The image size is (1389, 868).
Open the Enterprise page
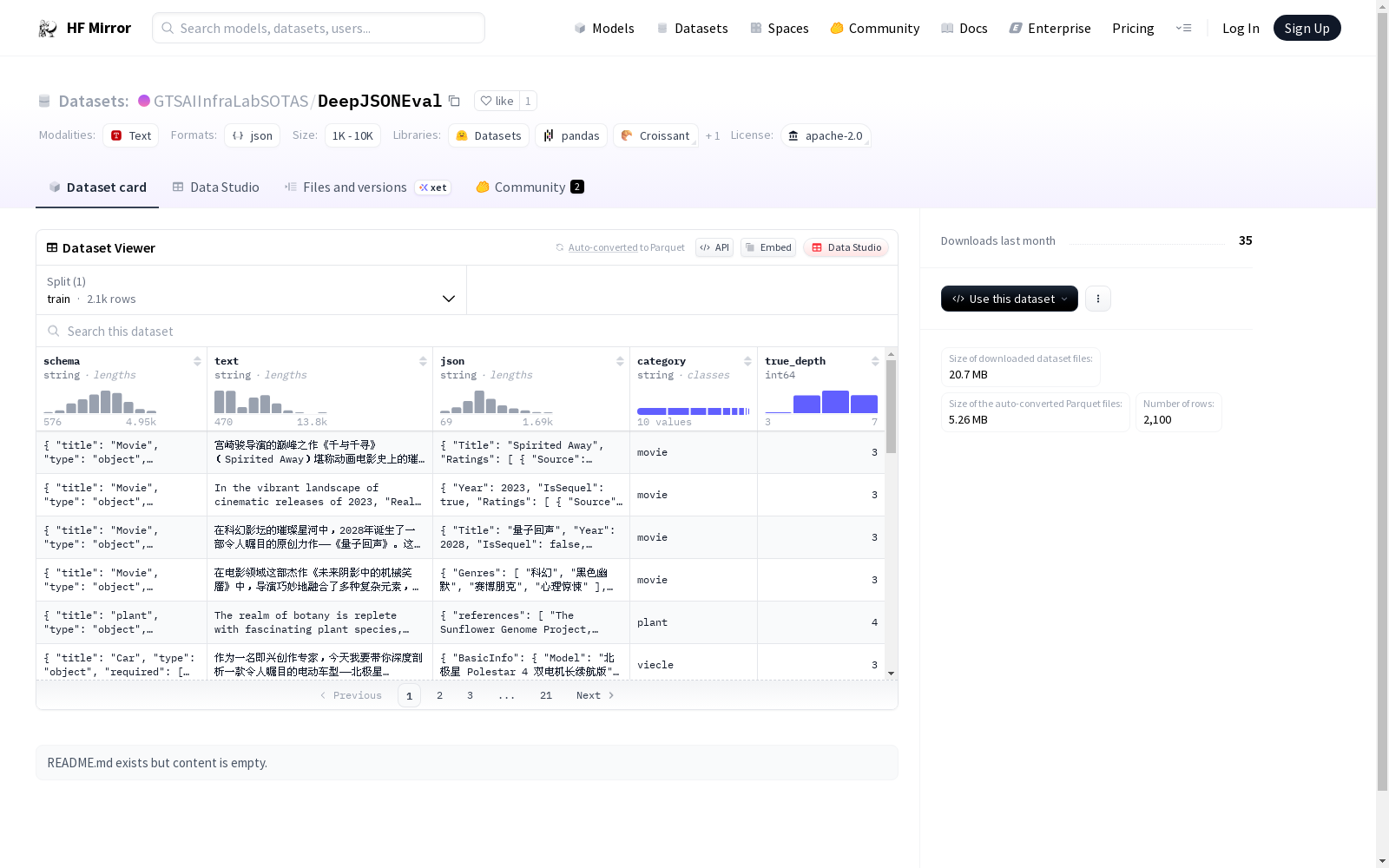[x=1050, y=29]
